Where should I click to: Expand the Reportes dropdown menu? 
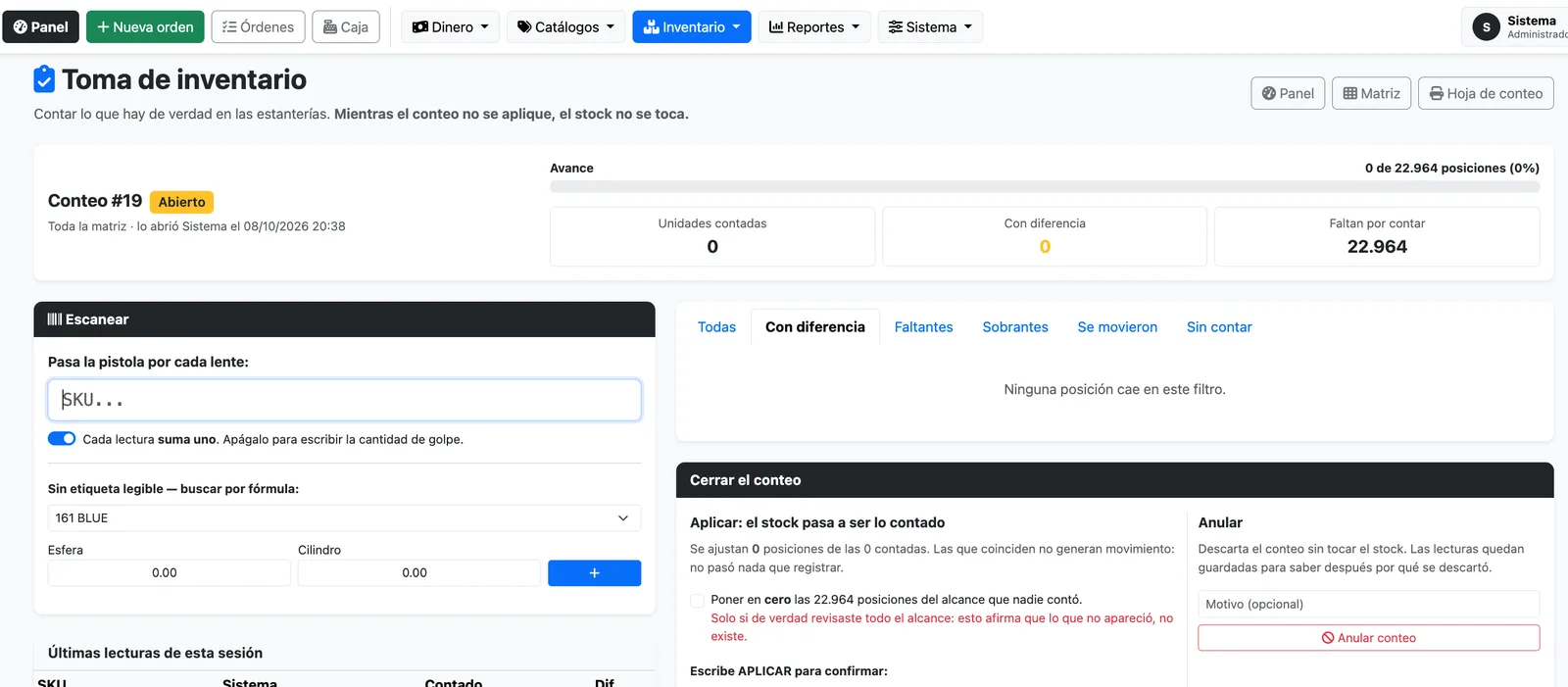(813, 26)
